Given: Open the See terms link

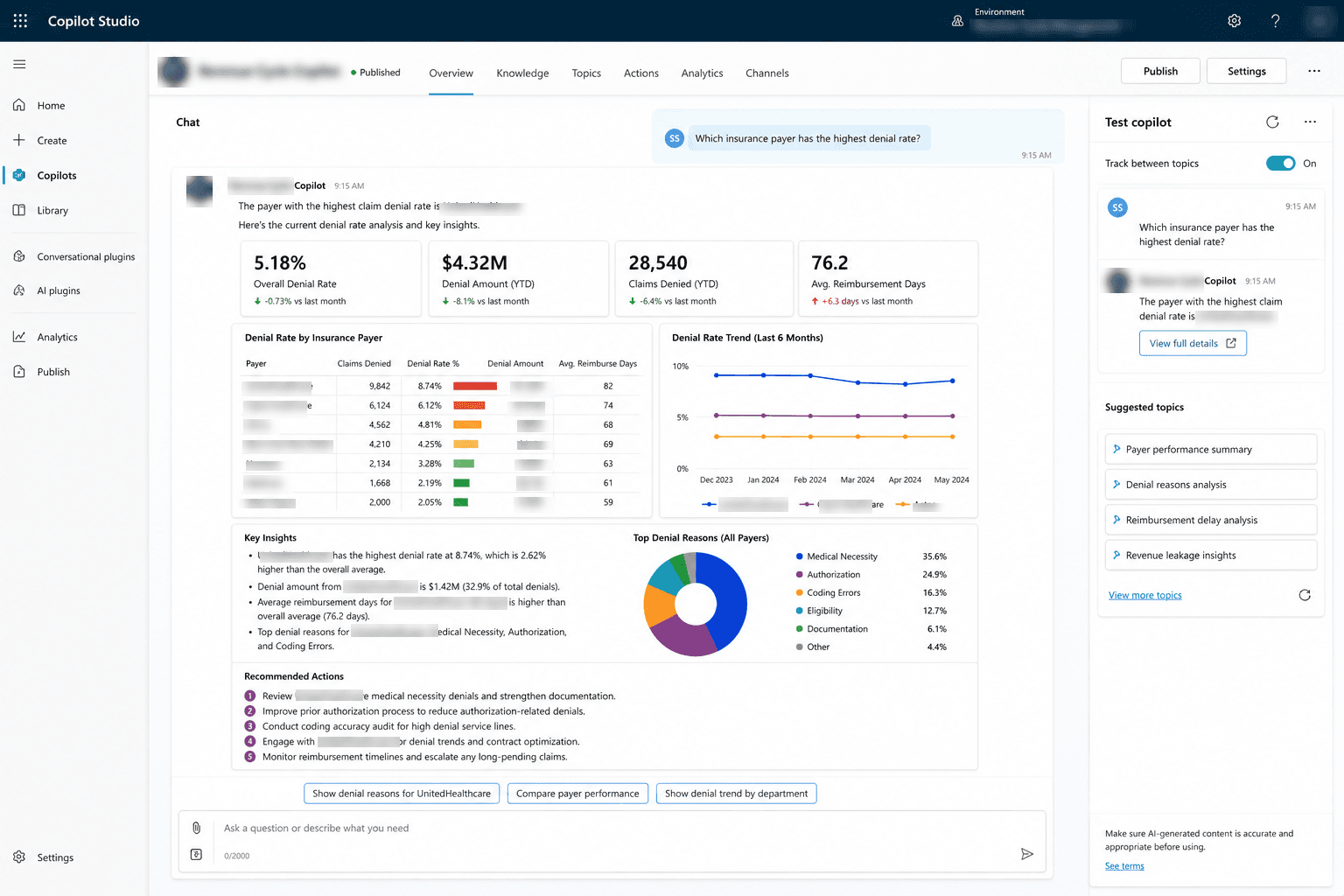Looking at the screenshot, I should point(1124,866).
